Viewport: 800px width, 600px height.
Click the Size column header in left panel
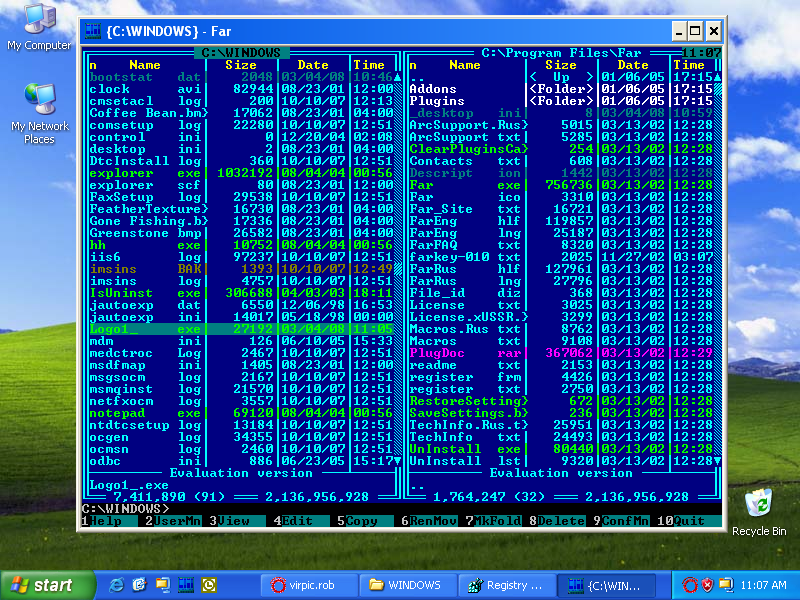click(241, 65)
